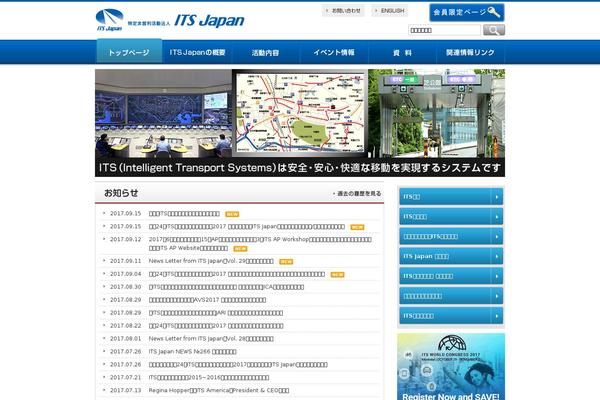600x400 pixels.
Task: Click the search magnifier button
Action: click(x=494, y=30)
